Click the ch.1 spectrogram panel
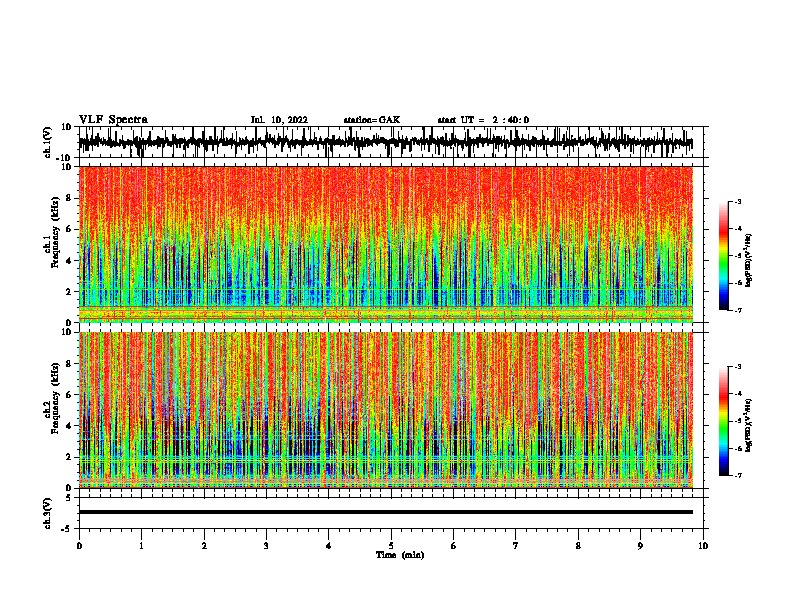 [x=386, y=244]
